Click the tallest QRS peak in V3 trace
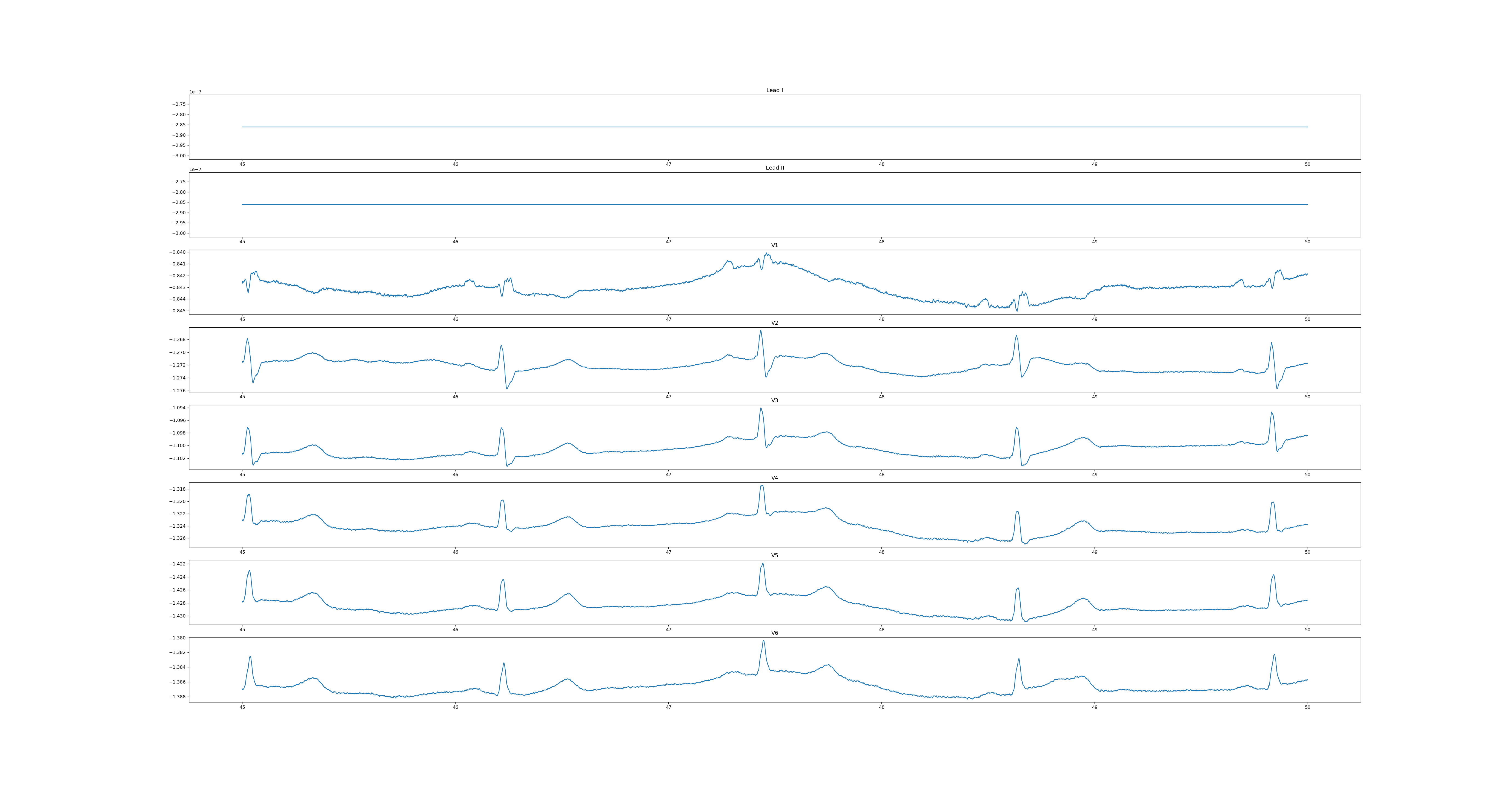The height and width of the screenshot is (789, 1512). point(761,408)
